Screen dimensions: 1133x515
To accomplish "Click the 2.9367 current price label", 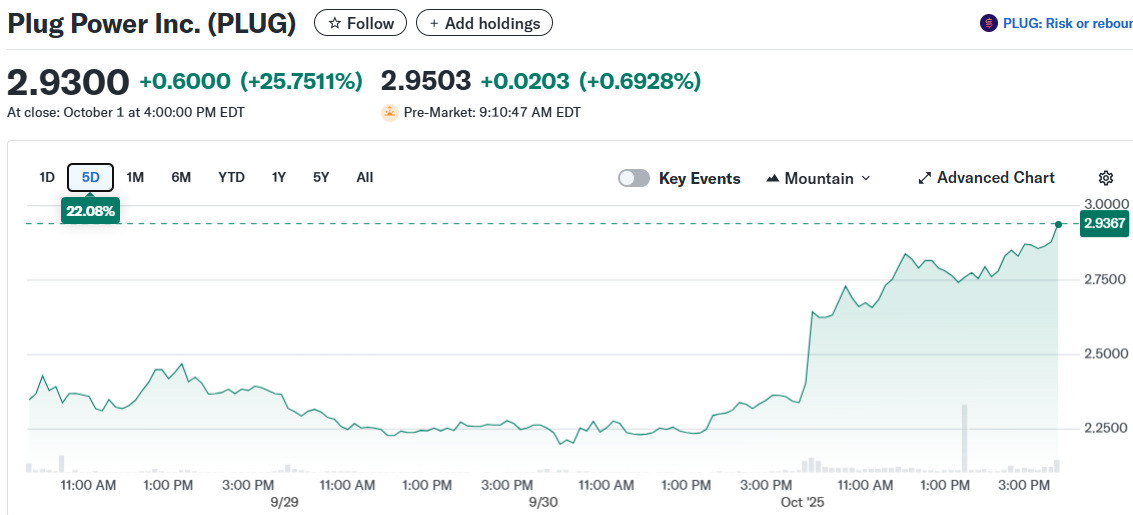I will [x=1104, y=224].
